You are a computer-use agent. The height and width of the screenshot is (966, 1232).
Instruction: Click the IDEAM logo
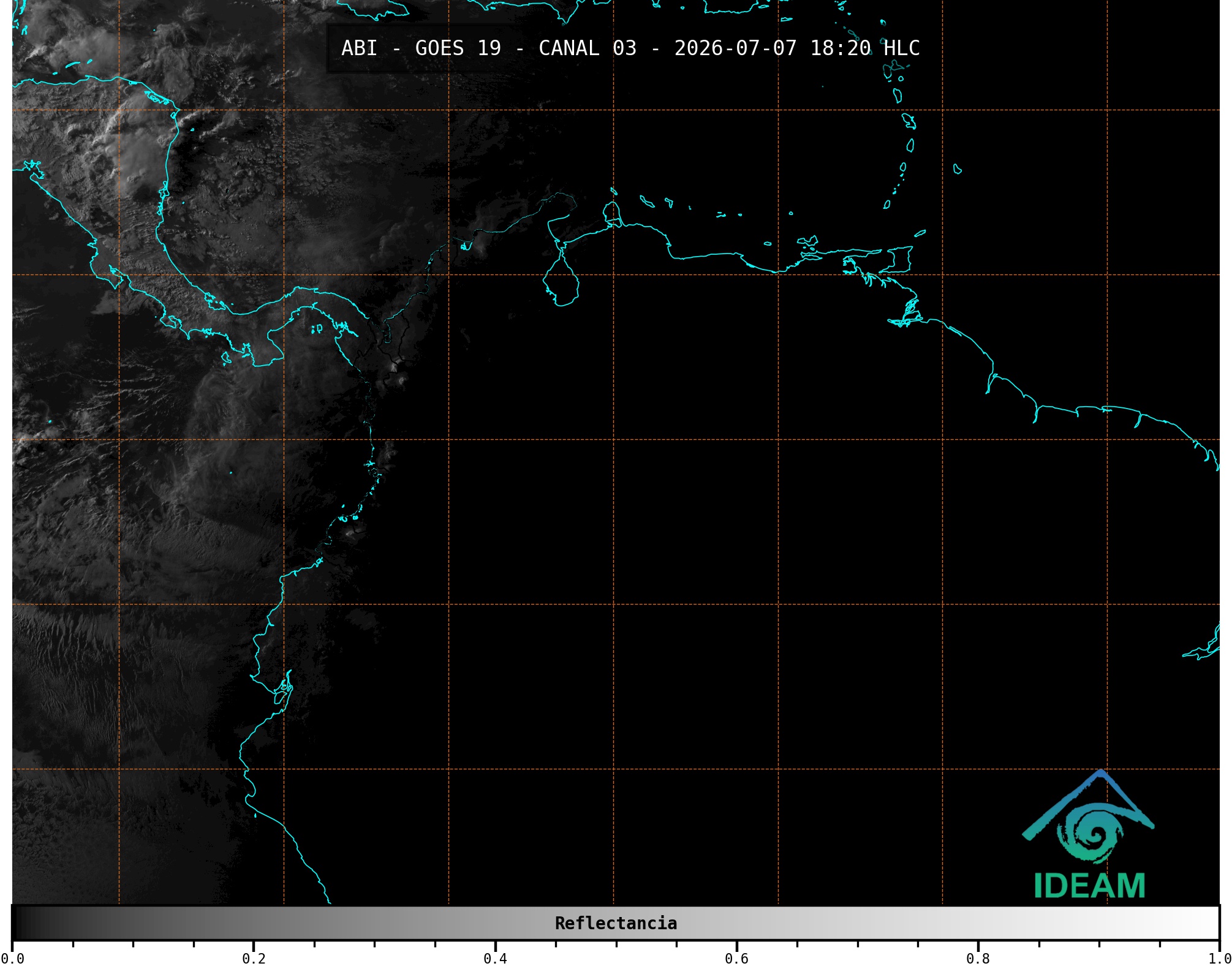(x=1089, y=834)
